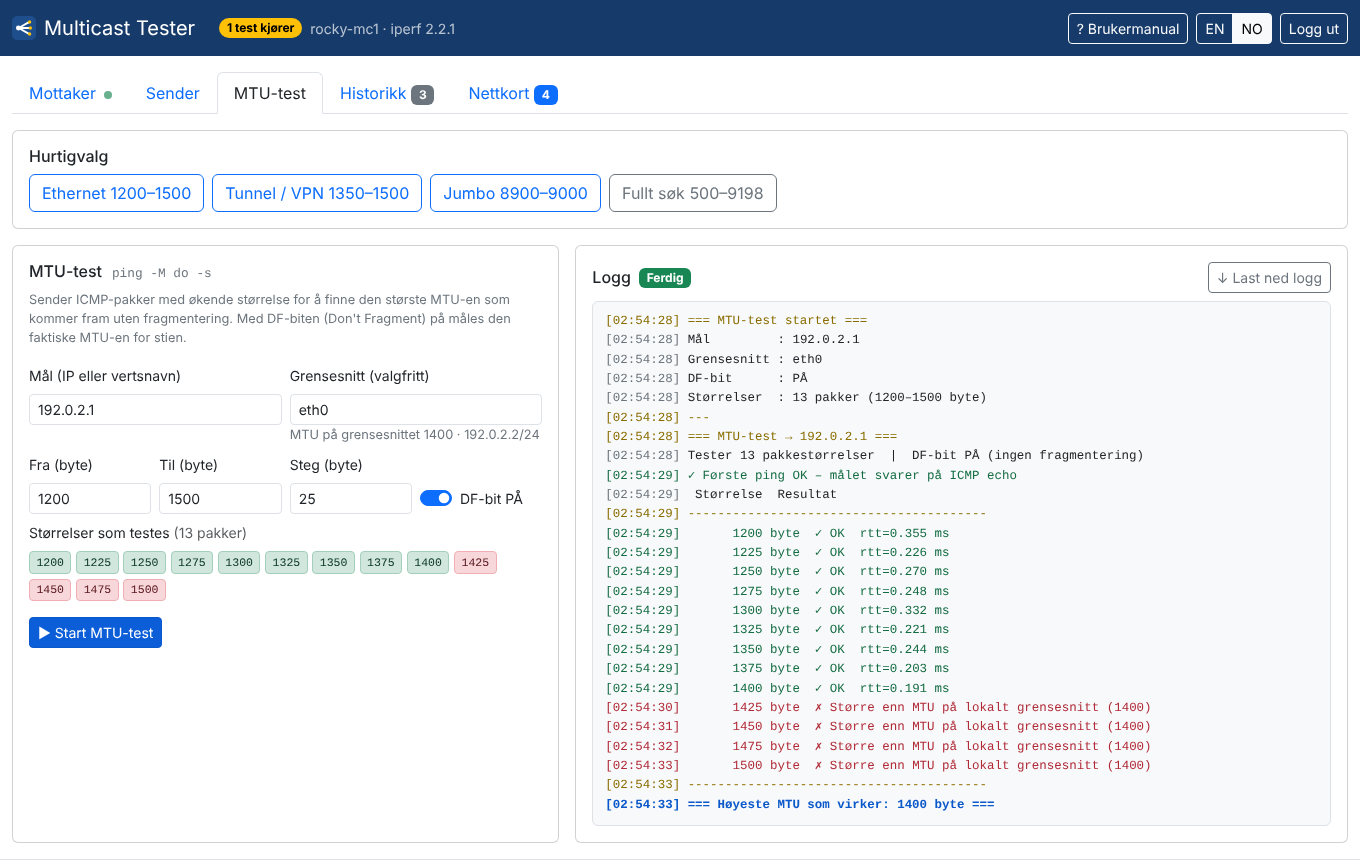
Task: Switch language to EN
Action: point(1214,29)
